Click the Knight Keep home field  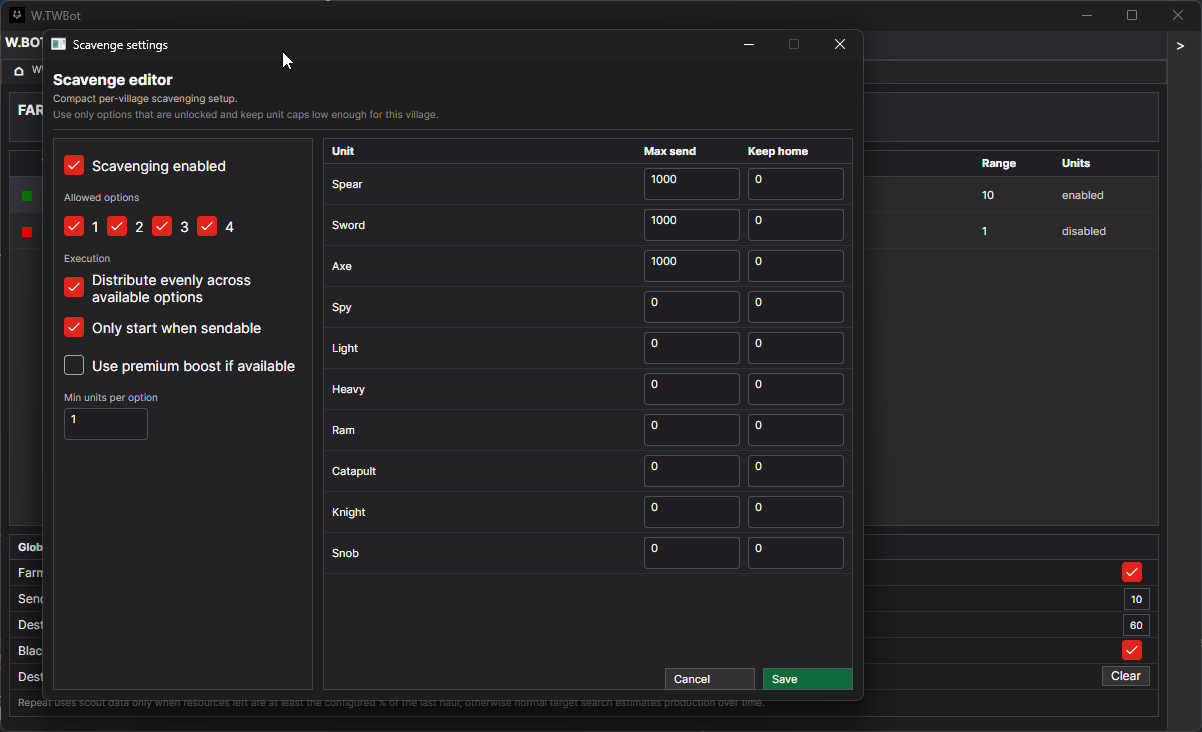click(x=796, y=512)
